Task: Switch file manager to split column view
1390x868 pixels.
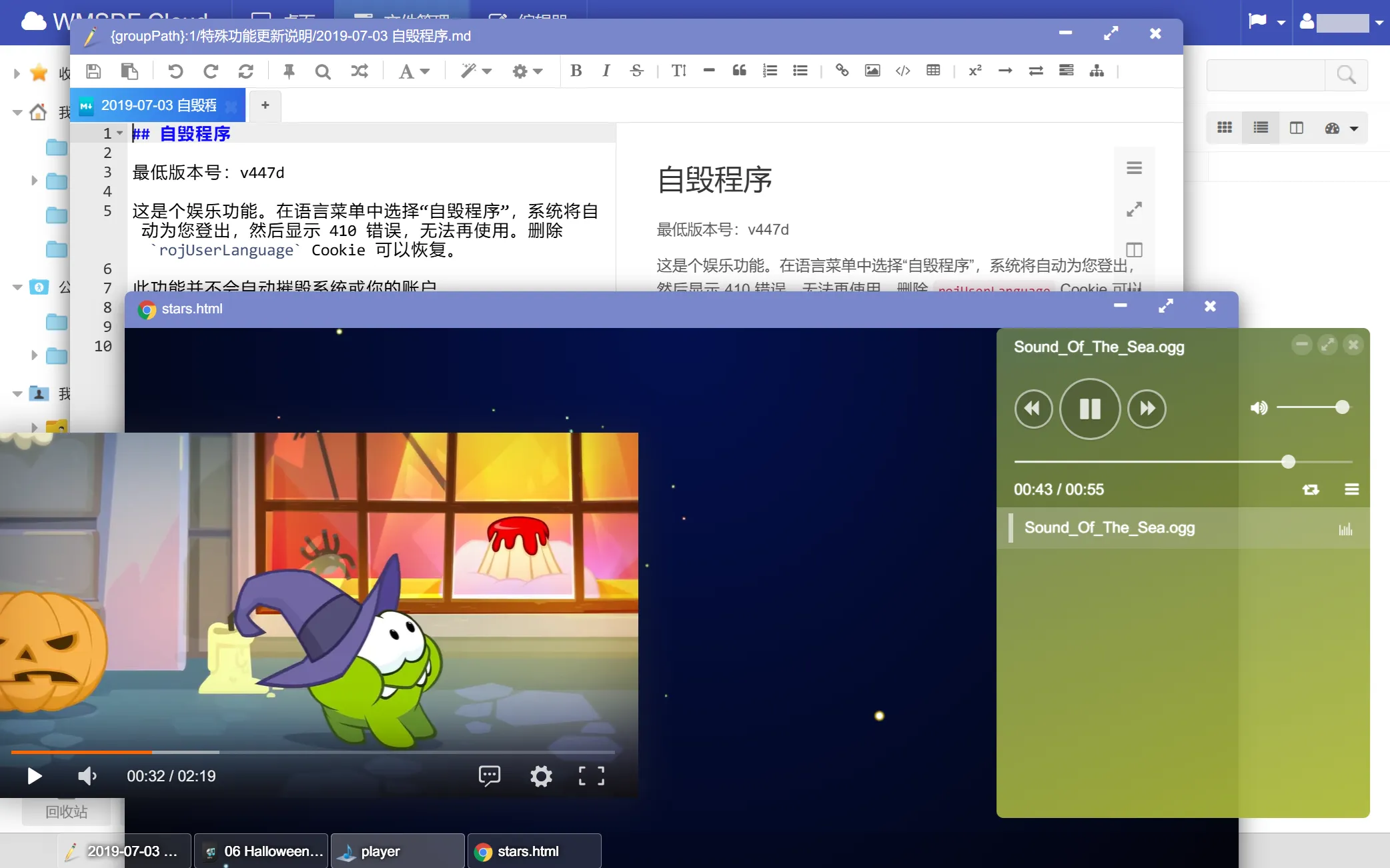Action: point(1297,128)
